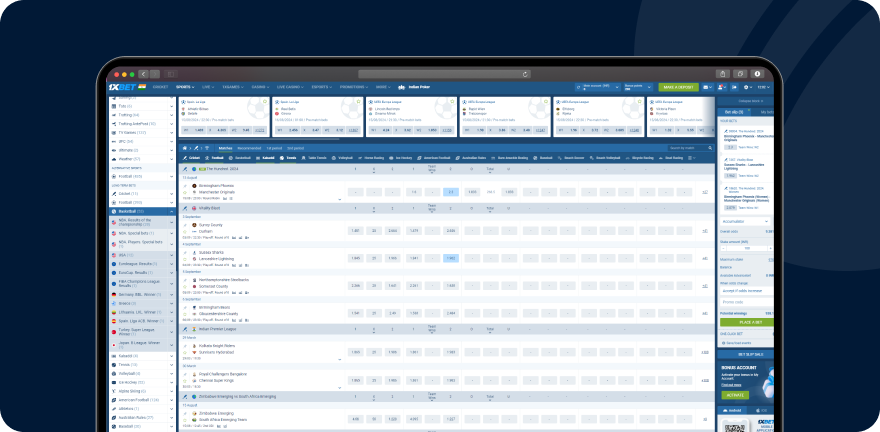Open the SPORTS navigation menu
The height and width of the screenshot is (432, 880).
[185, 87]
